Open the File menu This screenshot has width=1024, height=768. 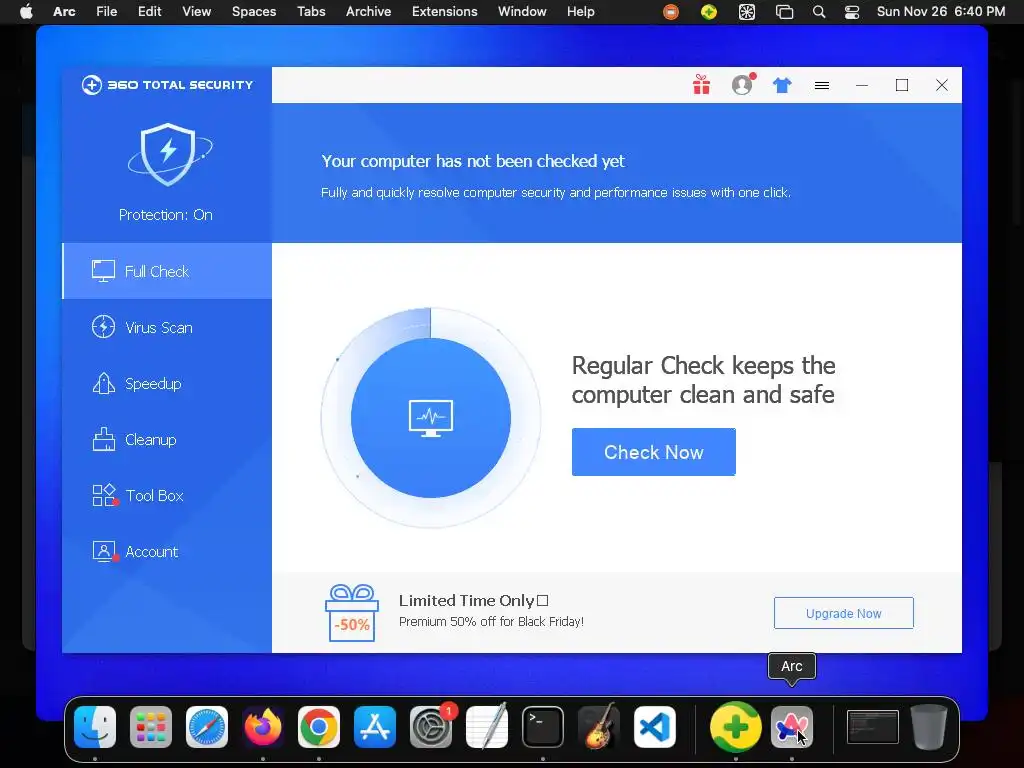point(106,12)
